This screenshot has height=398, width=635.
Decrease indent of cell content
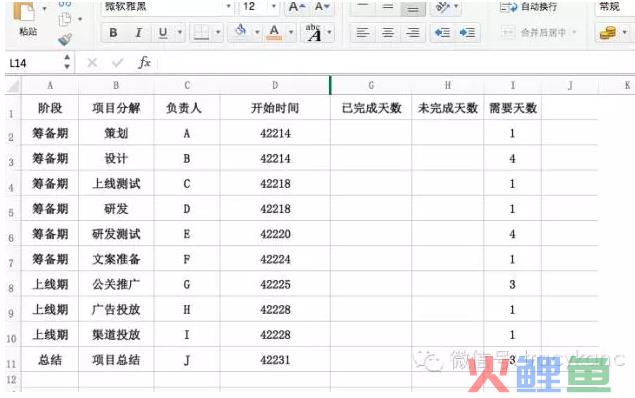[442, 32]
